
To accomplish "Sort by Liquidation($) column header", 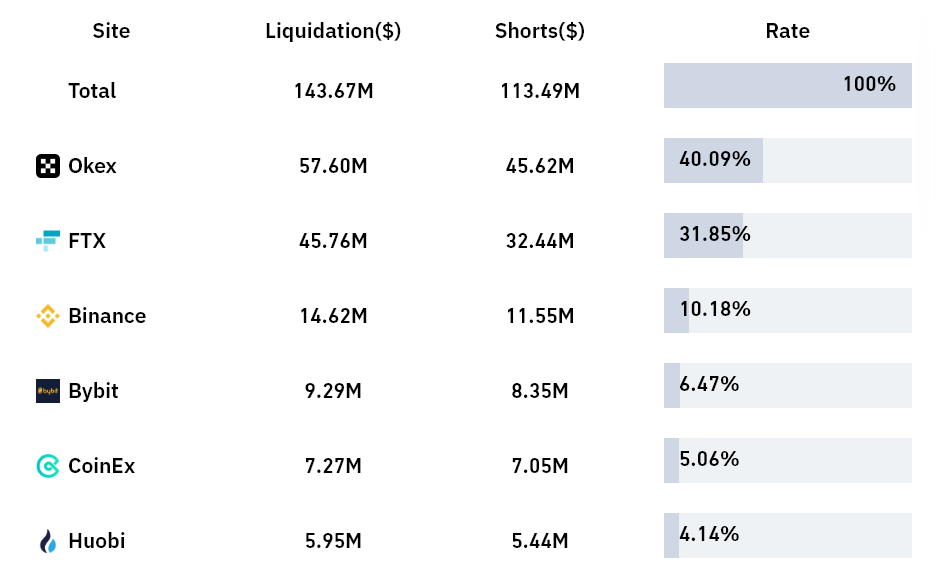I will coord(333,31).
